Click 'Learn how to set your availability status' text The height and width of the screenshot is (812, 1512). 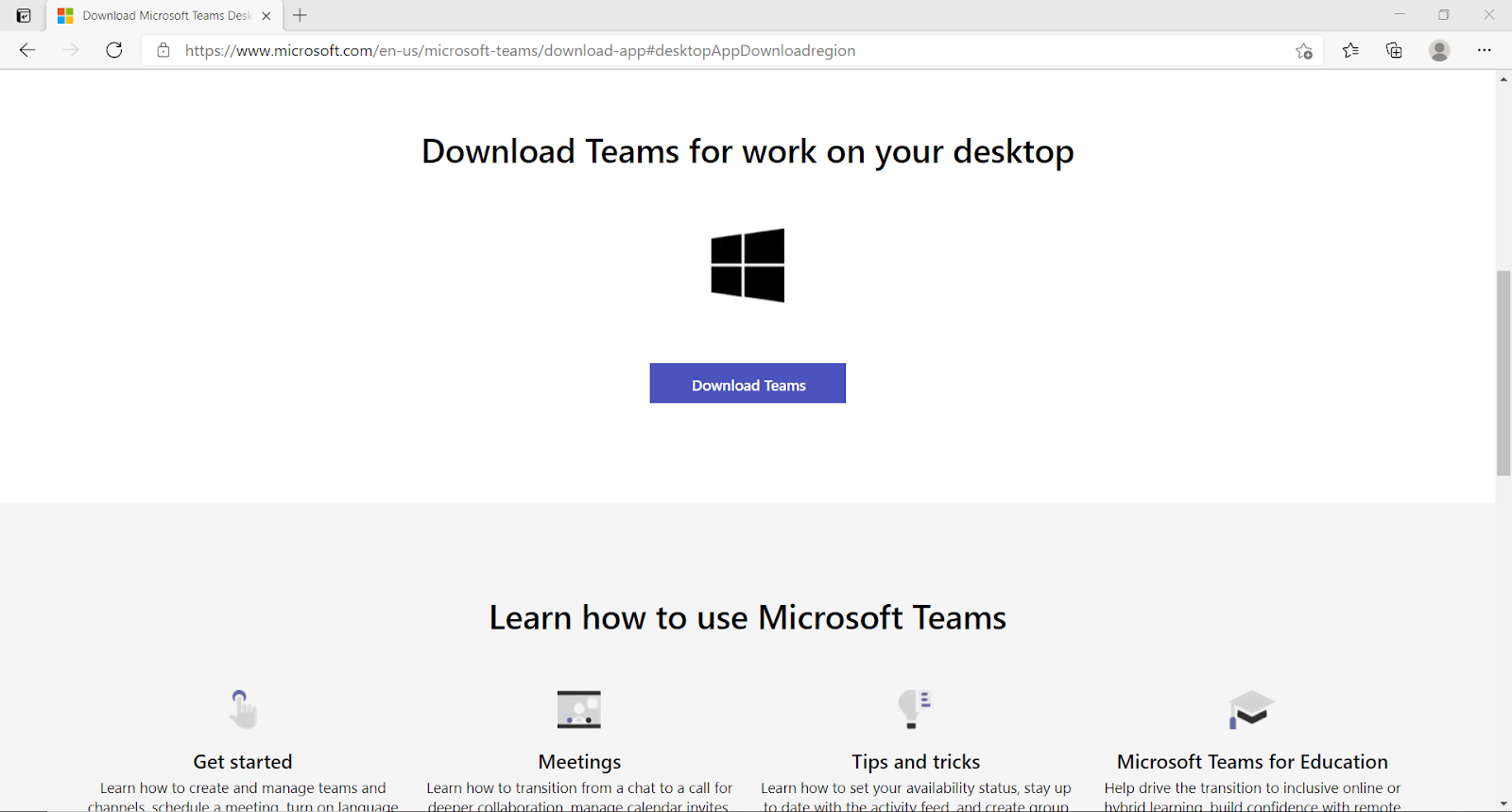click(916, 788)
